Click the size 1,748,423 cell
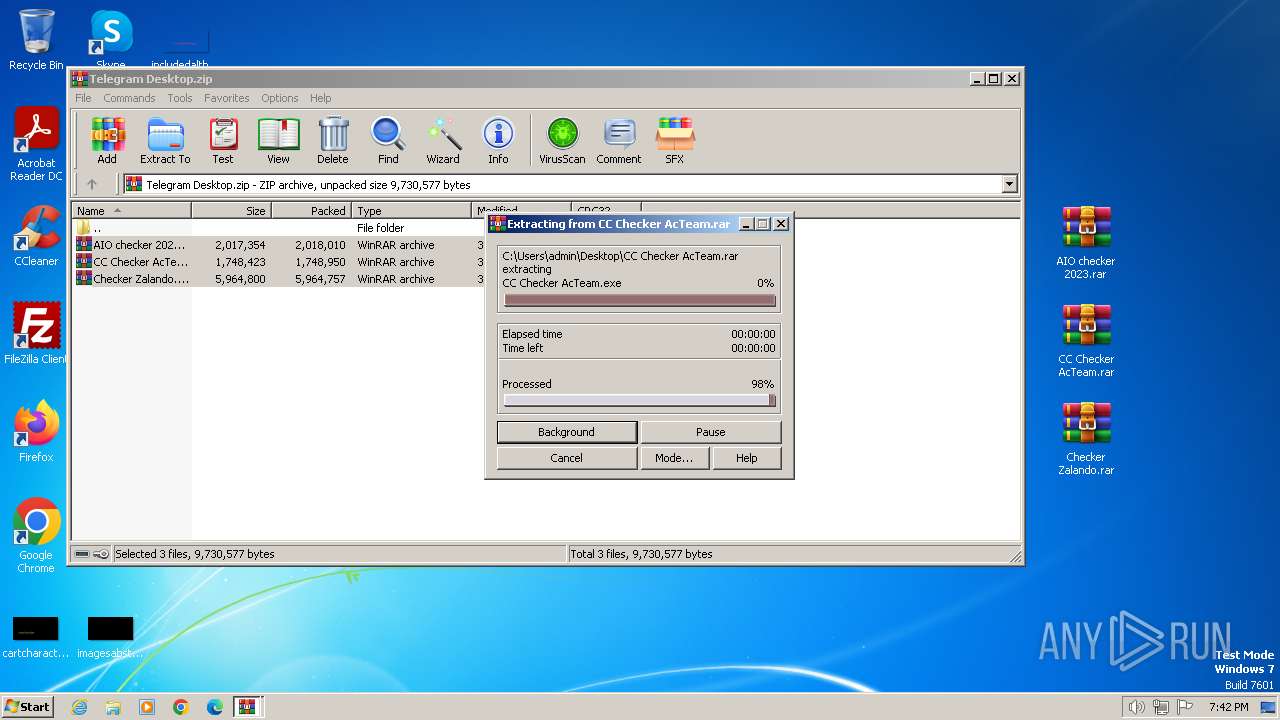Image resolution: width=1280 pixels, height=720 pixels. [x=240, y=262]
